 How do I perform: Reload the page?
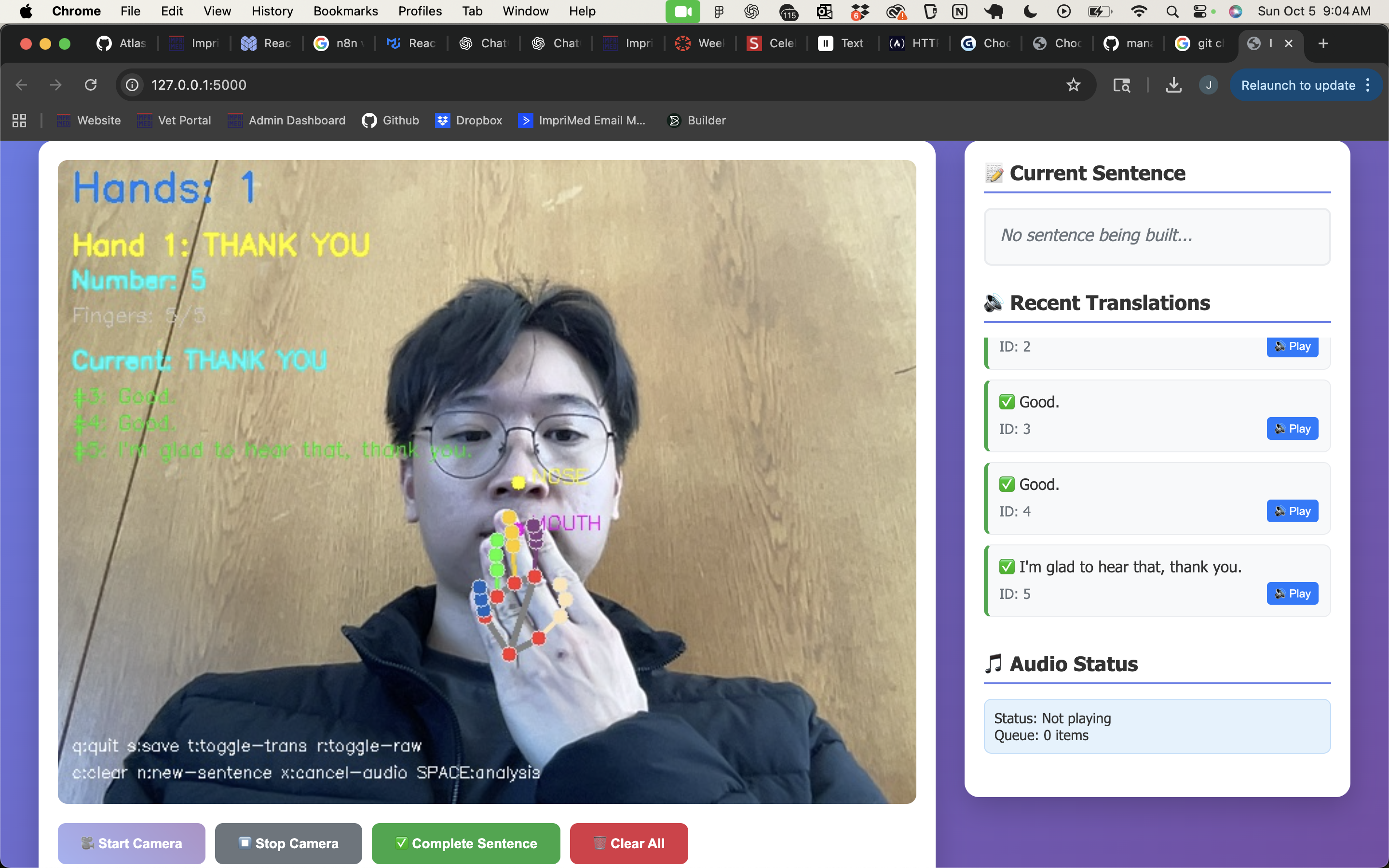[x=90, y=85]
